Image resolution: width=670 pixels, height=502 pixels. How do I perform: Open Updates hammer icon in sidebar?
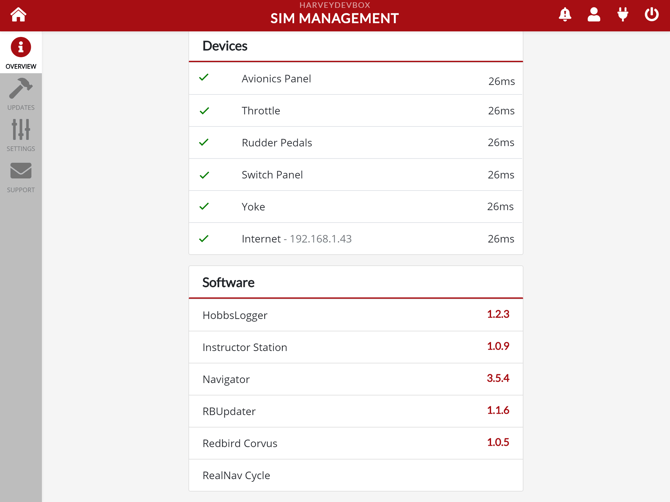(21, 88)
